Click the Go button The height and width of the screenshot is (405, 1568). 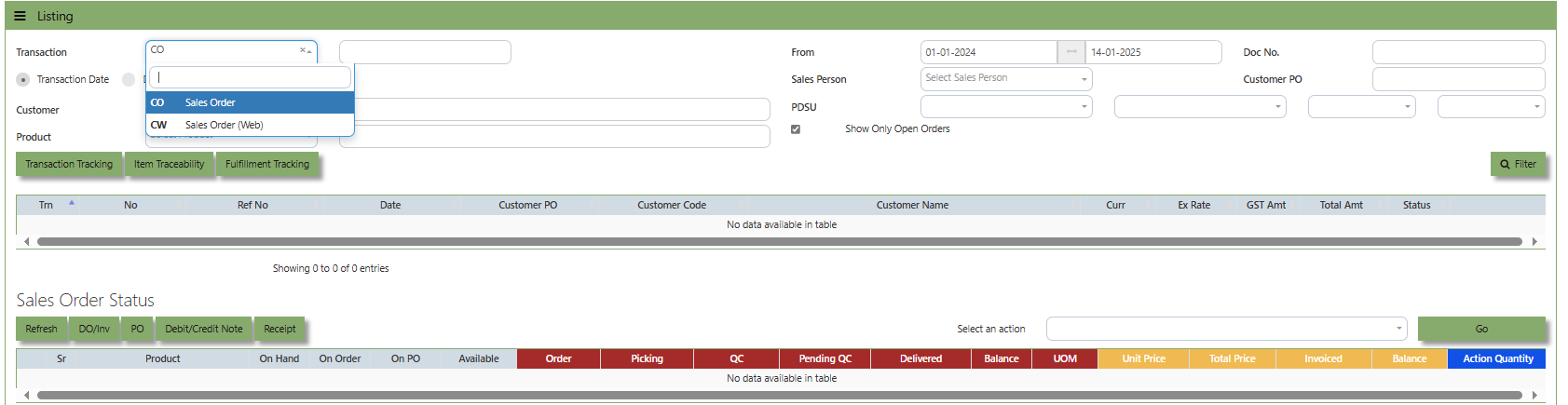coord(1481,329)
